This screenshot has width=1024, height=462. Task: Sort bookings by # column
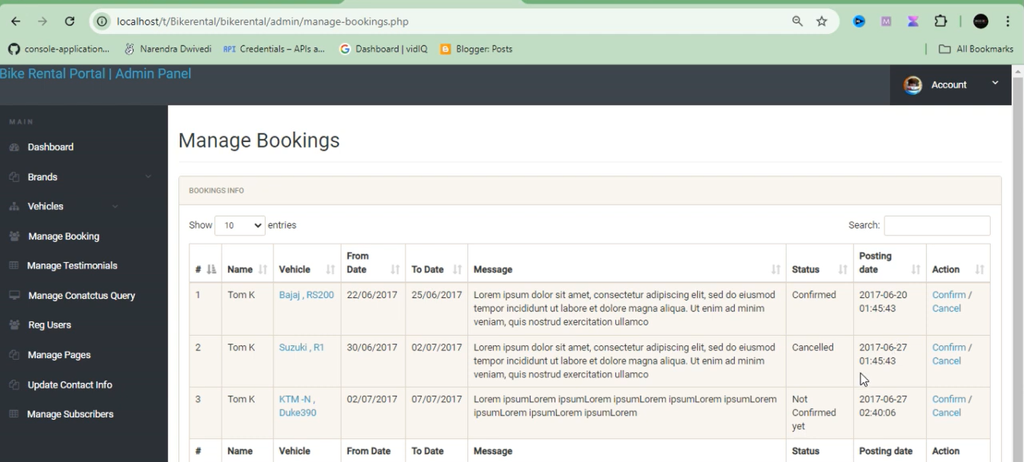point(205,263)
